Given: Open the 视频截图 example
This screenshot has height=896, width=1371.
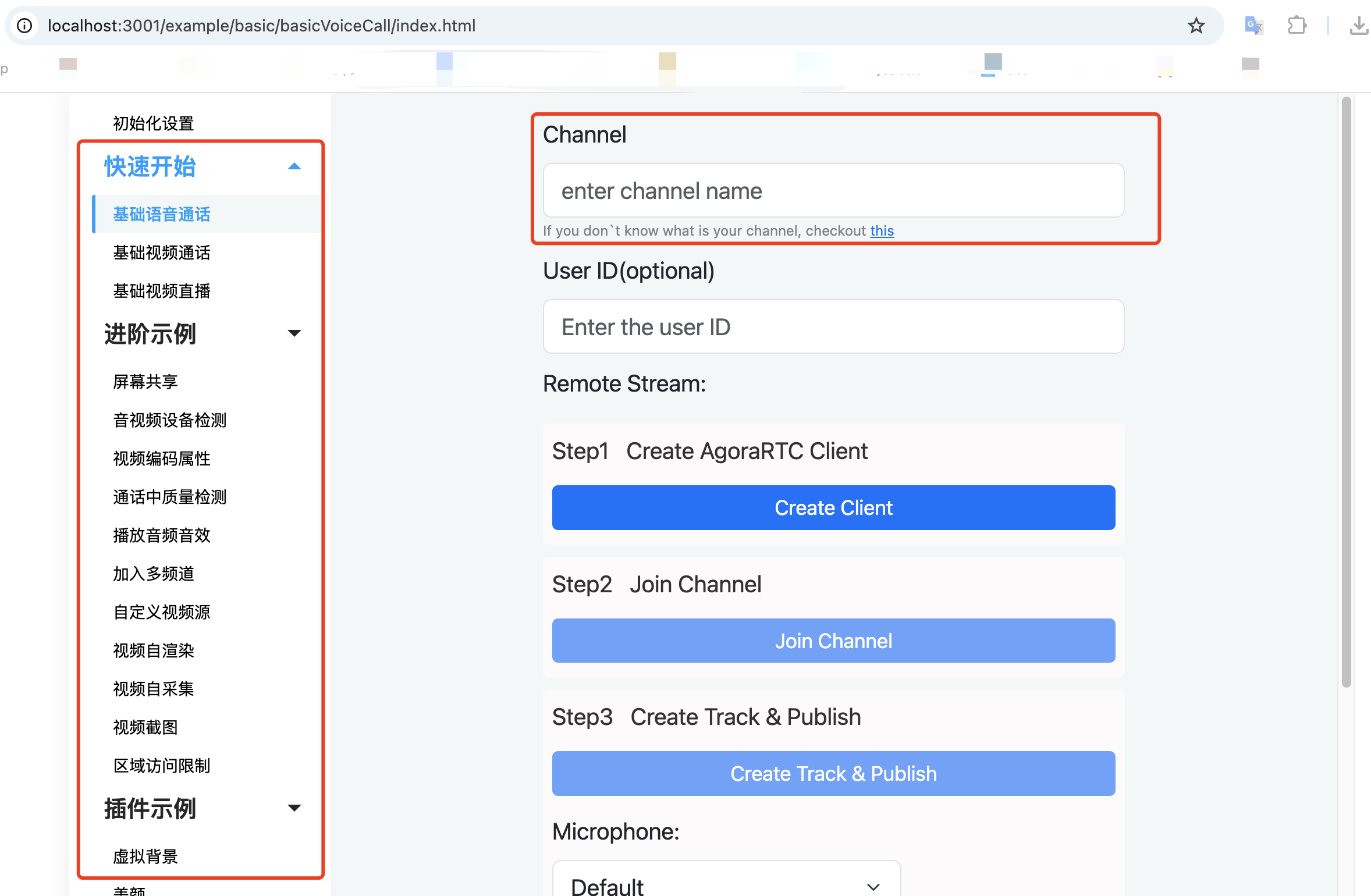Looking at the screenshot, I should coord(145,727).
